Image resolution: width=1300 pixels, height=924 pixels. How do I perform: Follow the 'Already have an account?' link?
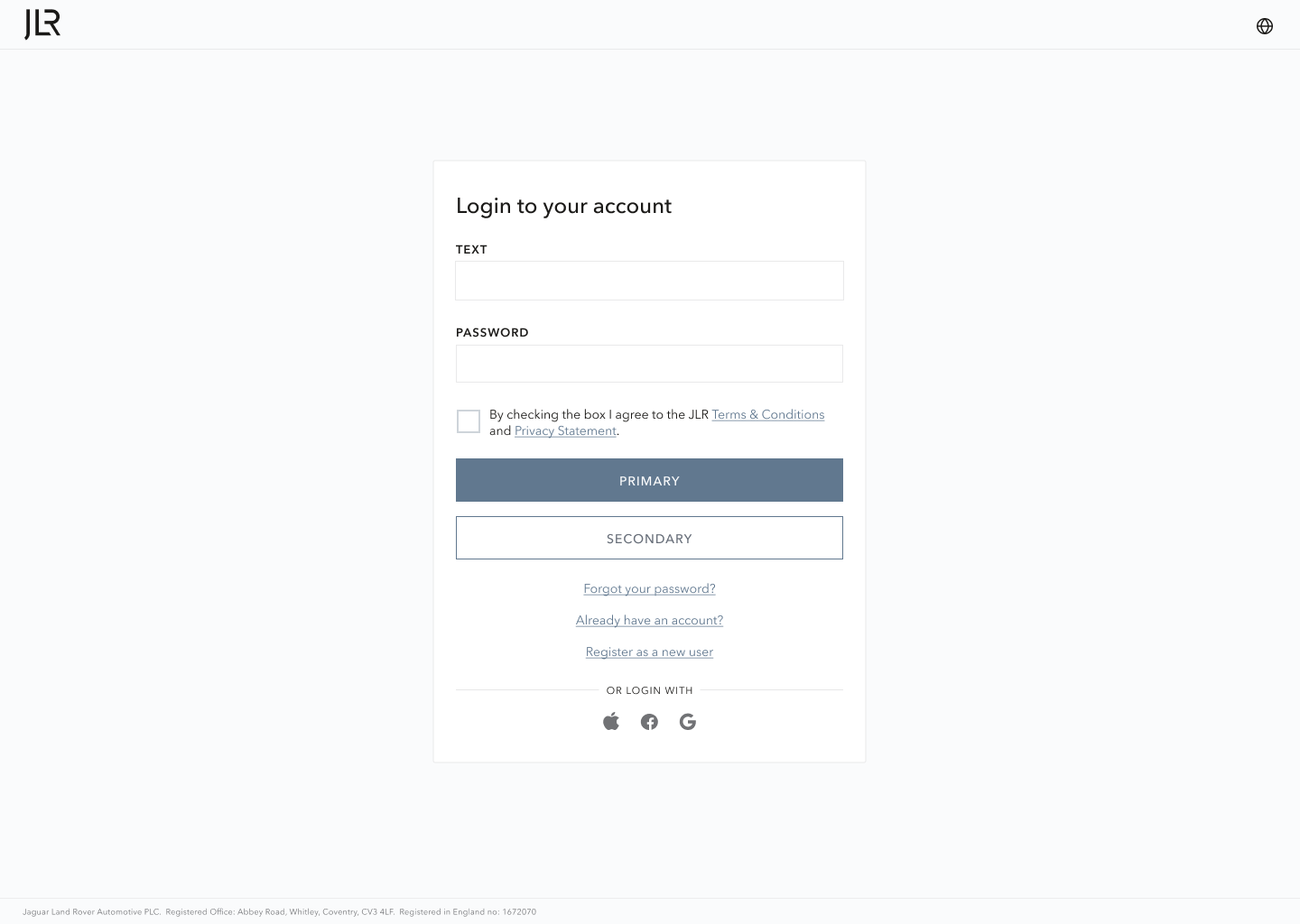point(649,621)
